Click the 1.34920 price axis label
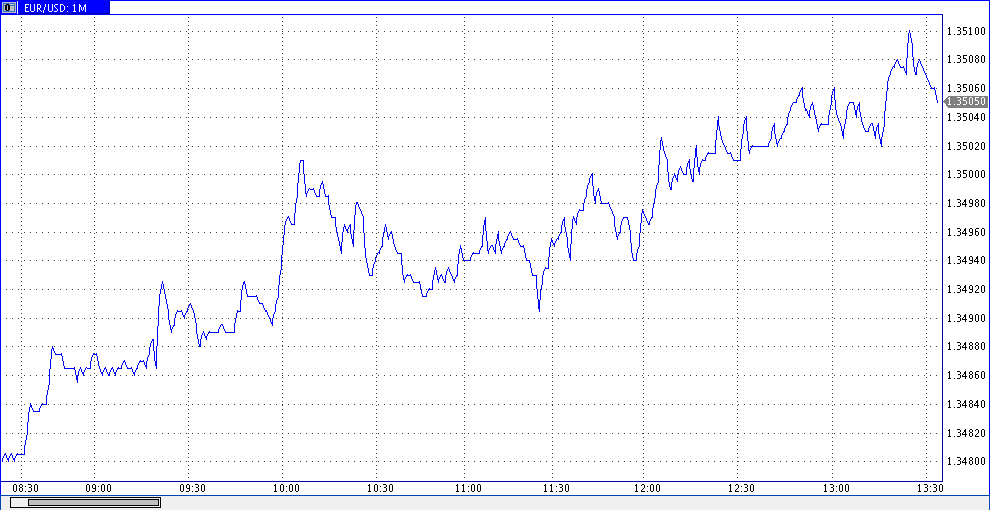990x510 pixels. click(x=967, y=290)
